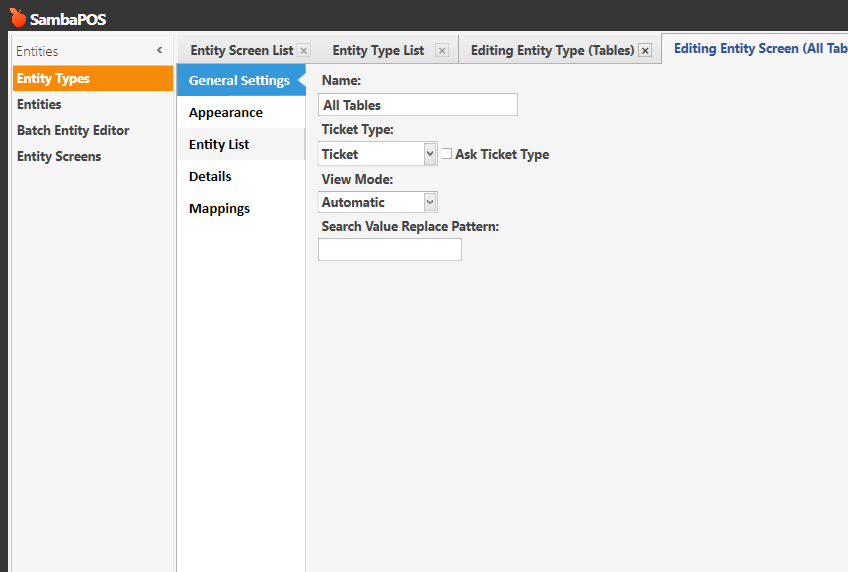Open the Entity List settings section

[219, 145]
